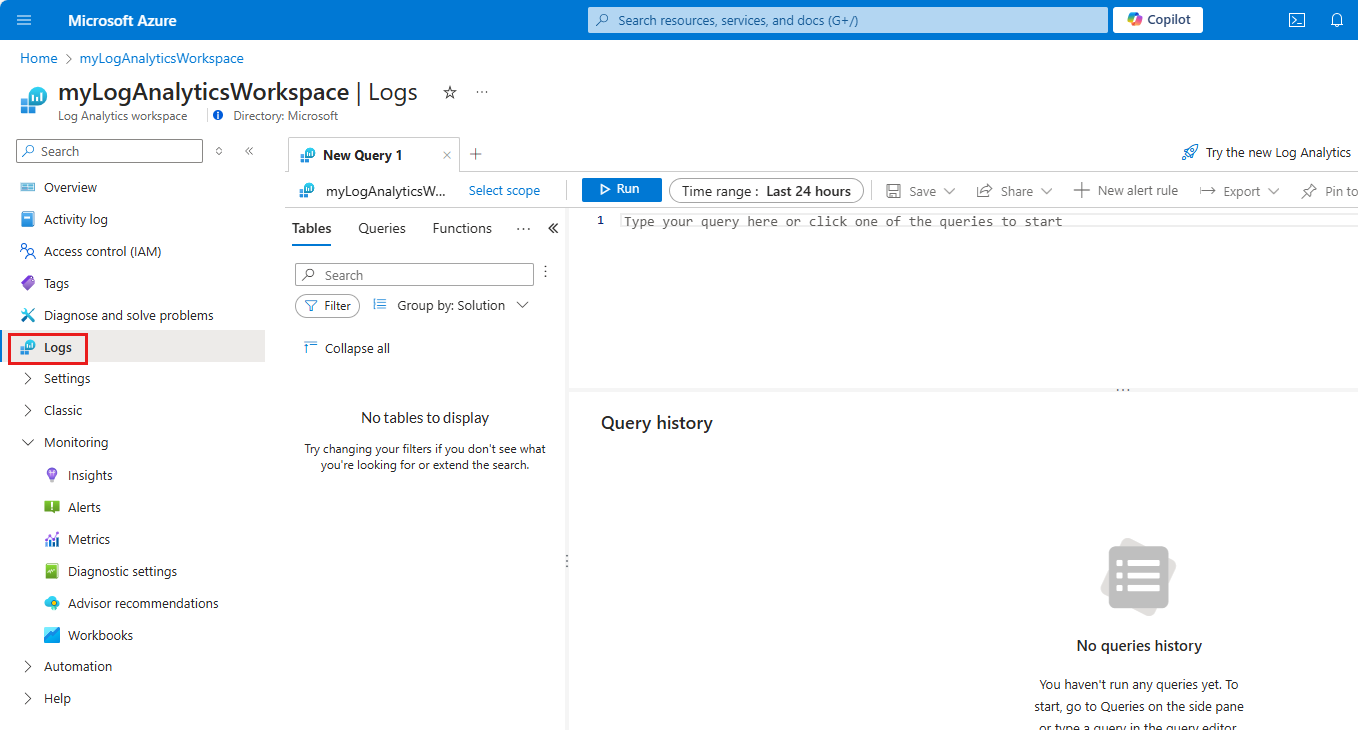This screenshot has width=1358, height=730.
Task: Click the results pane splitter handle
Action: (1123, 389)
